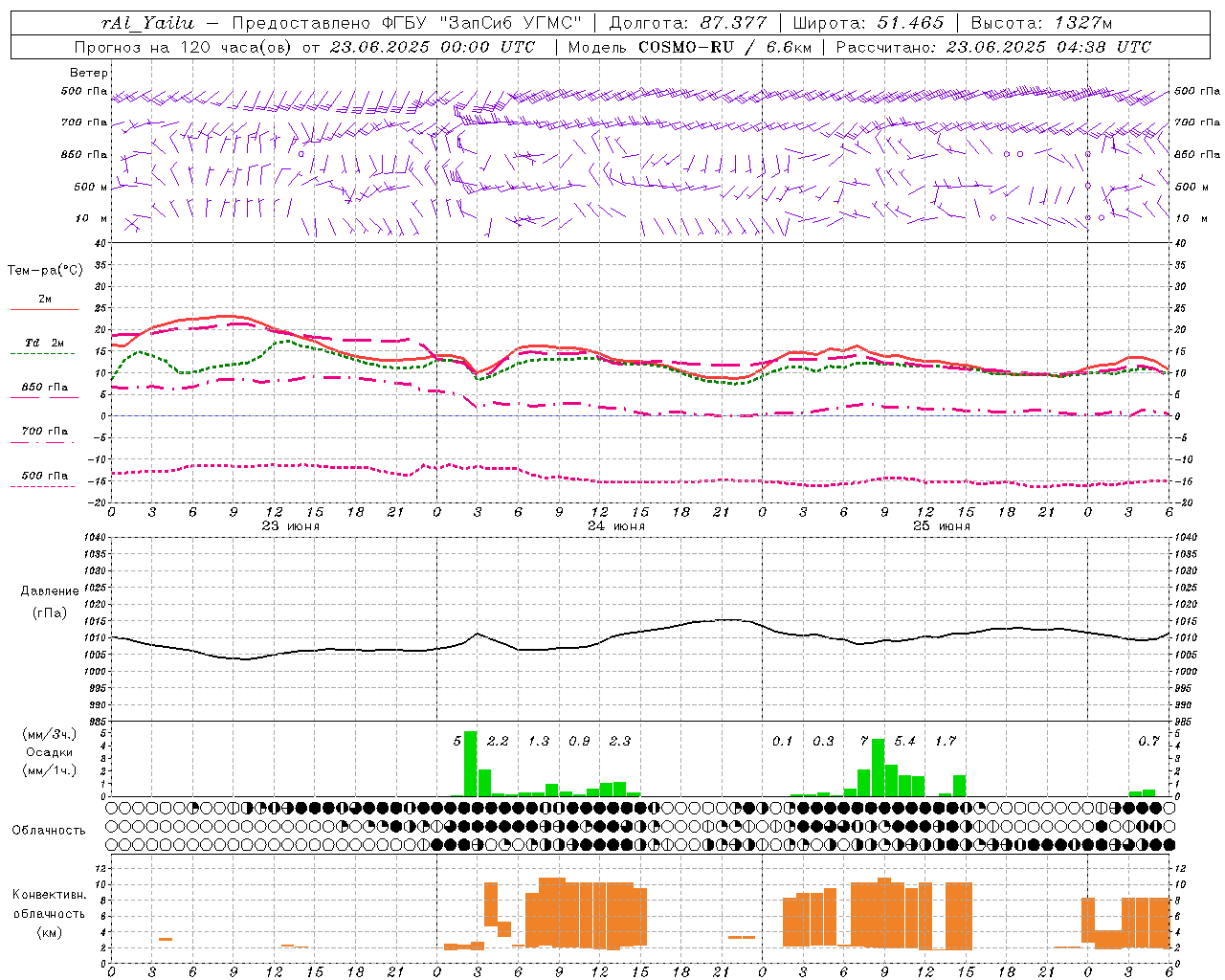Click the Конвективн. convective cloud label
Image resolution: width=1225 pixels, height=980 pixels.
tap(49, 895)
